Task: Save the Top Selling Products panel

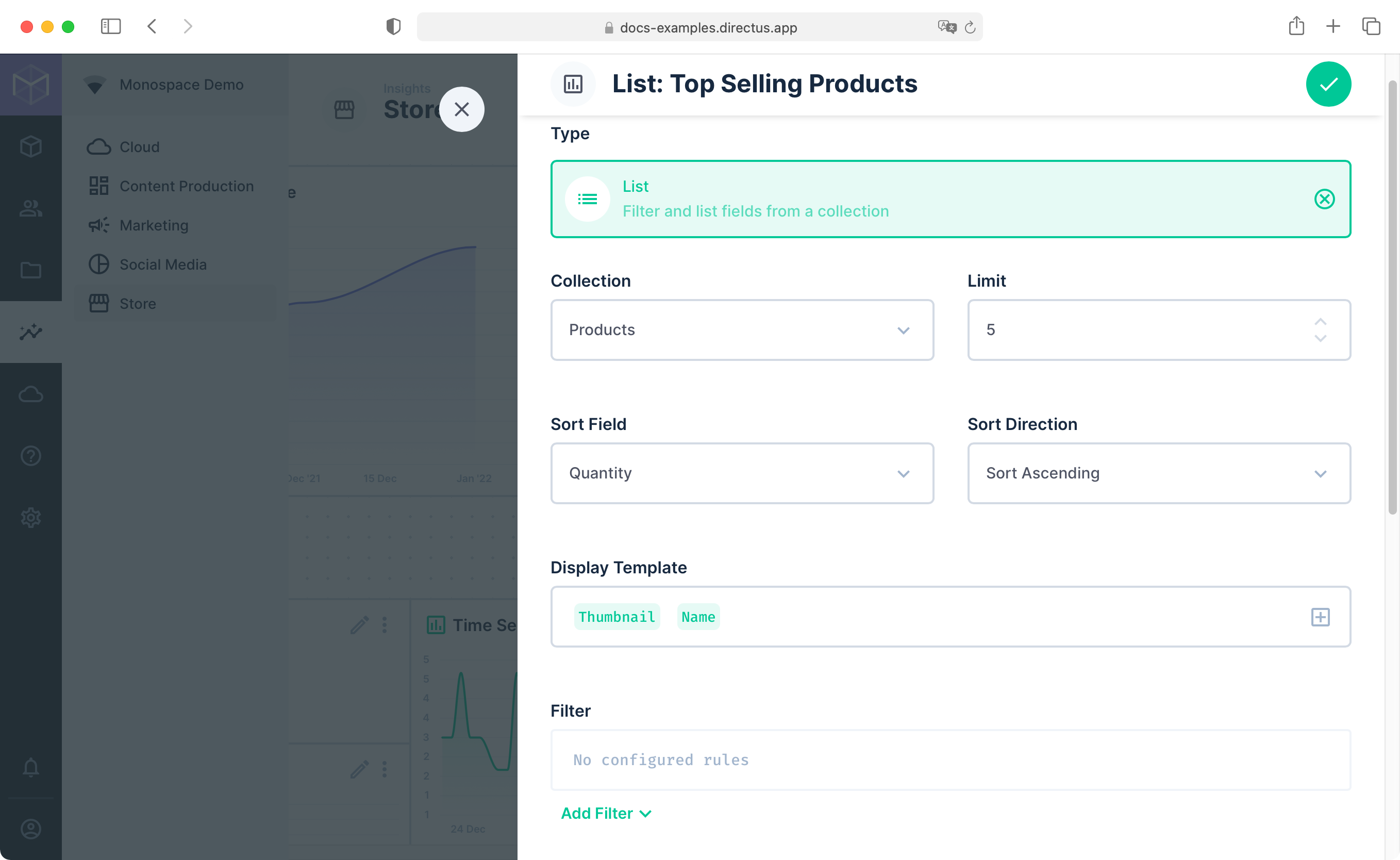Action: (1328, 84)
